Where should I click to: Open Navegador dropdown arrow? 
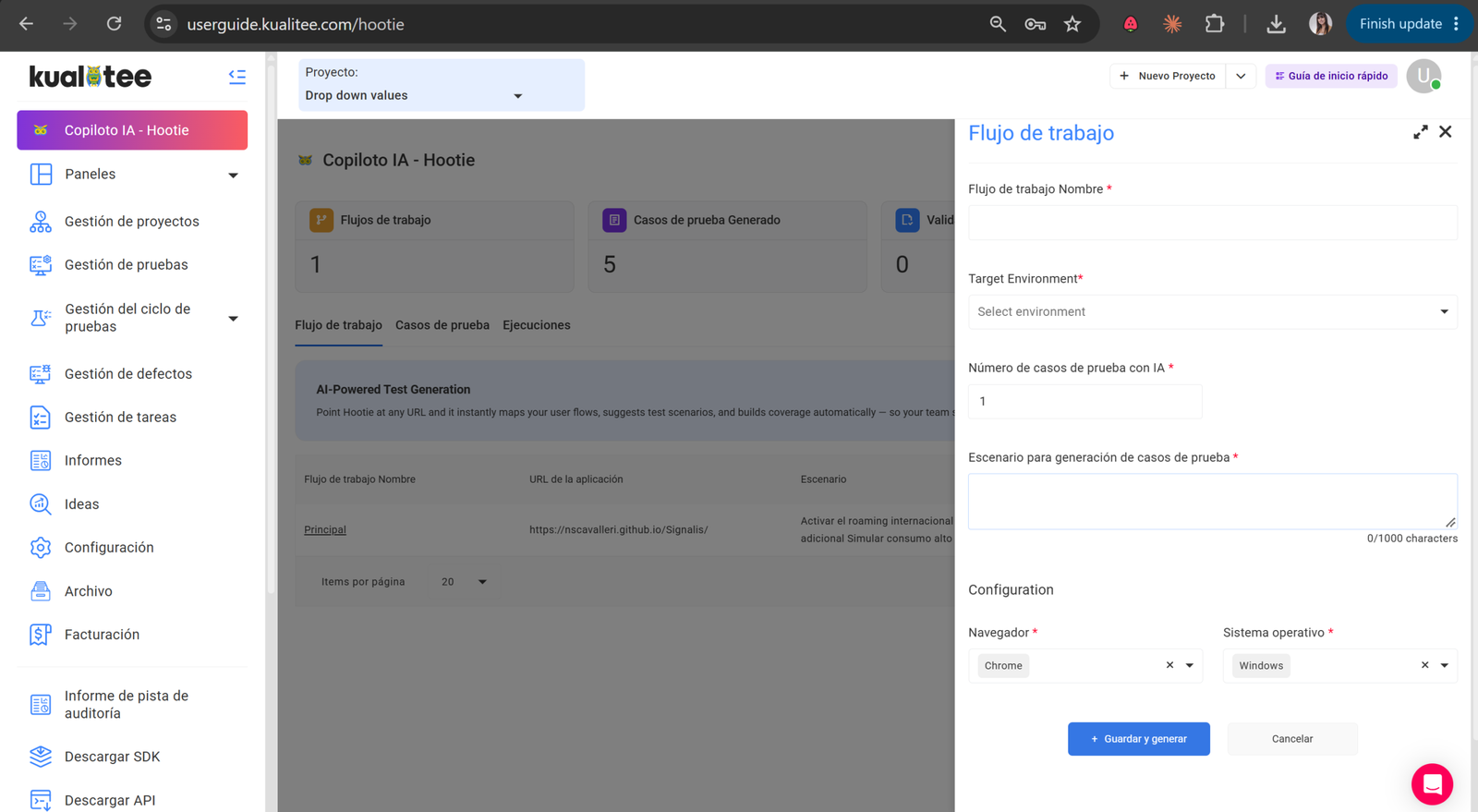1190,665
